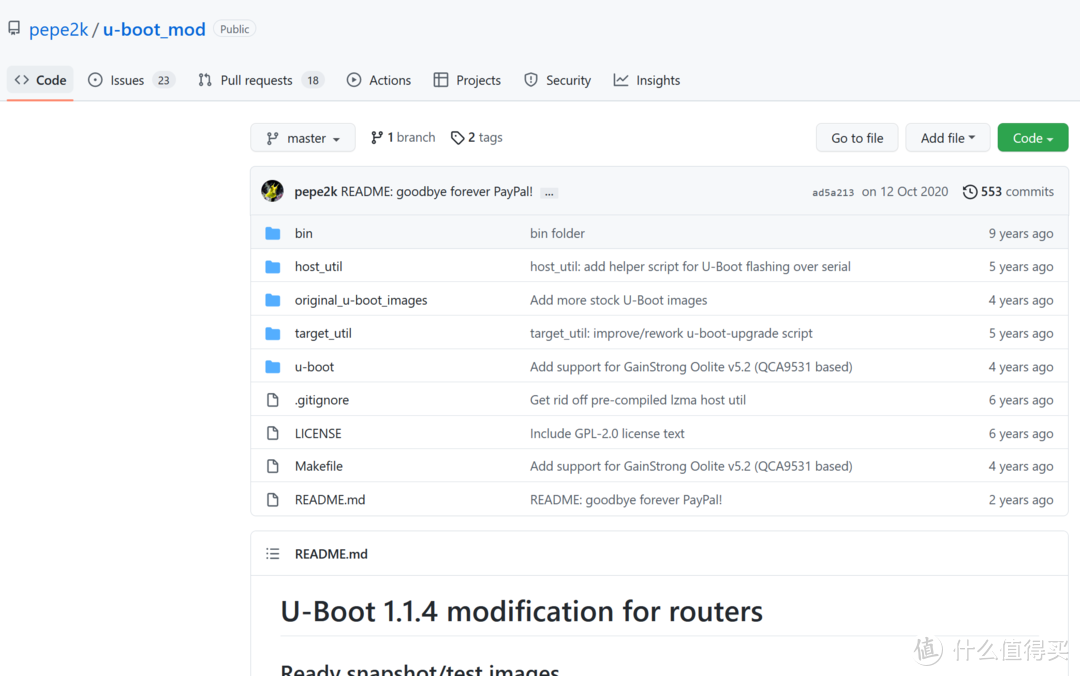
Task: Click the repository icon beside pepe2k
Action: click(x=14, y=29)
